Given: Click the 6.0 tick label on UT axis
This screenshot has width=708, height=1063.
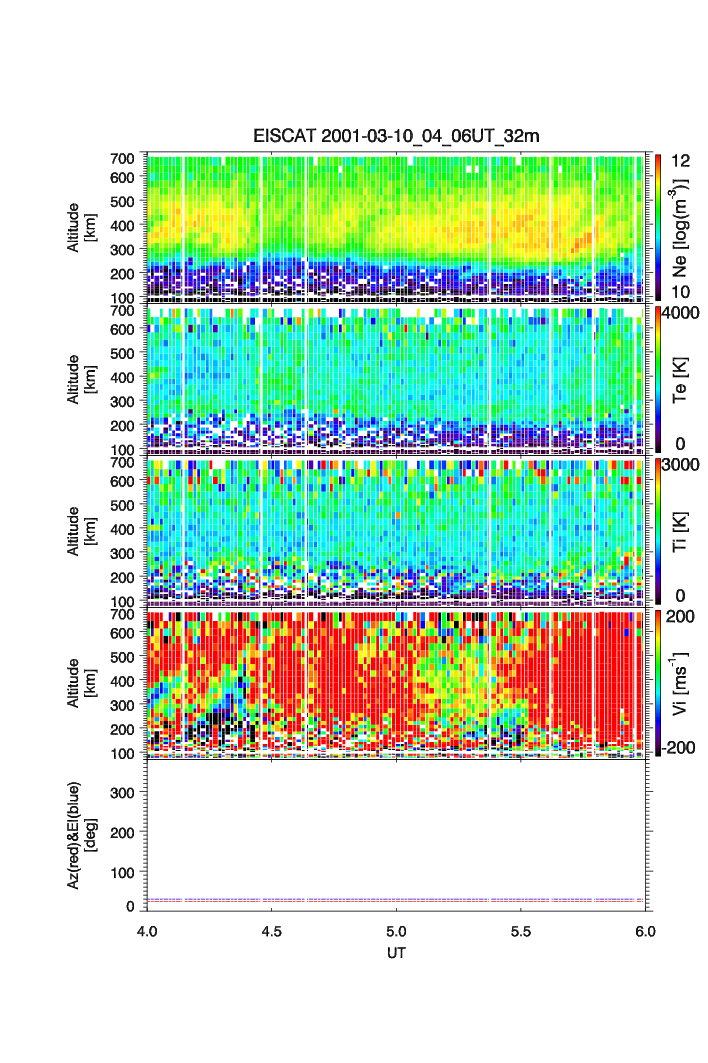Looking at the screenshot, I should 645,930.
